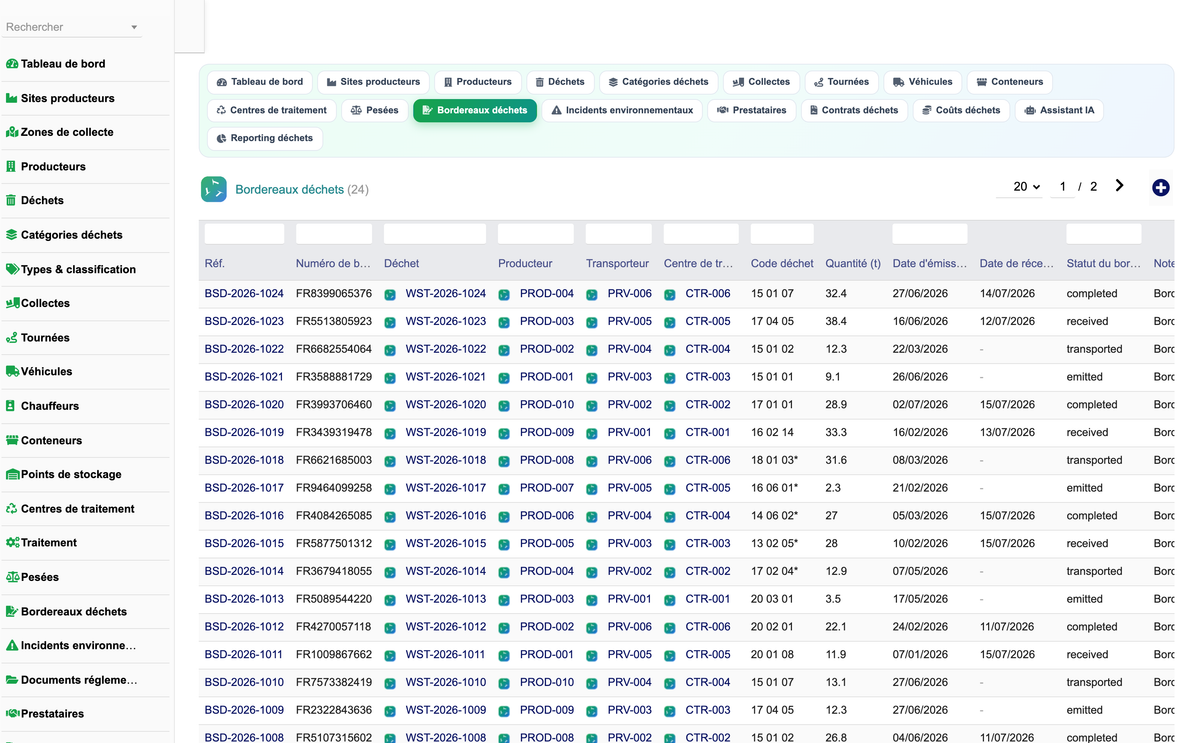Click the quantity 22.1 cell

click(x=836, y=628)
